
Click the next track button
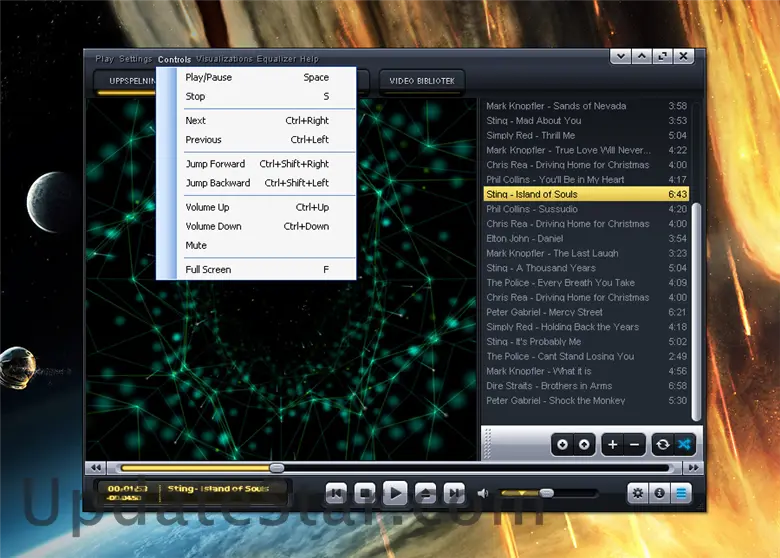[454, 493]
